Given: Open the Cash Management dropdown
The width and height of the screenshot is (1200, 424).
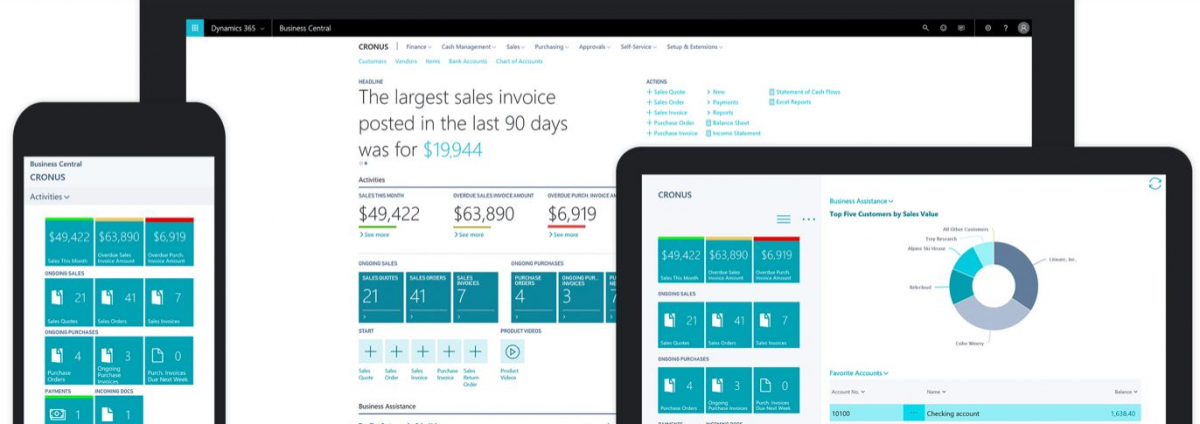Looking at the screenshot, I should [x=469, y=47].
